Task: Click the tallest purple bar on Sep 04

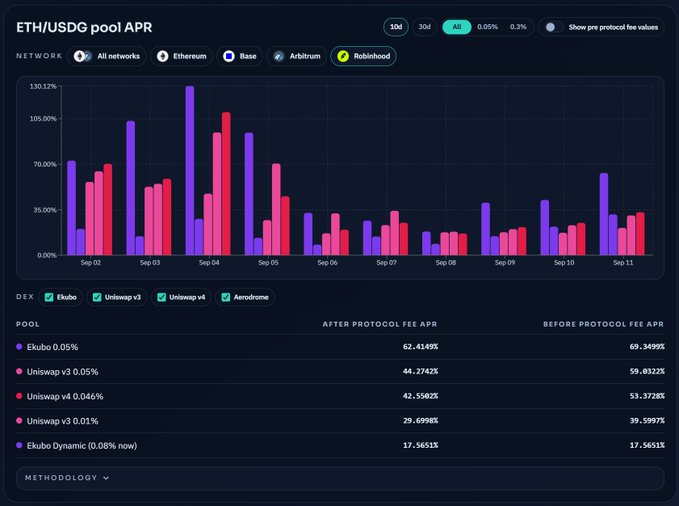Action: pos(190,170)
